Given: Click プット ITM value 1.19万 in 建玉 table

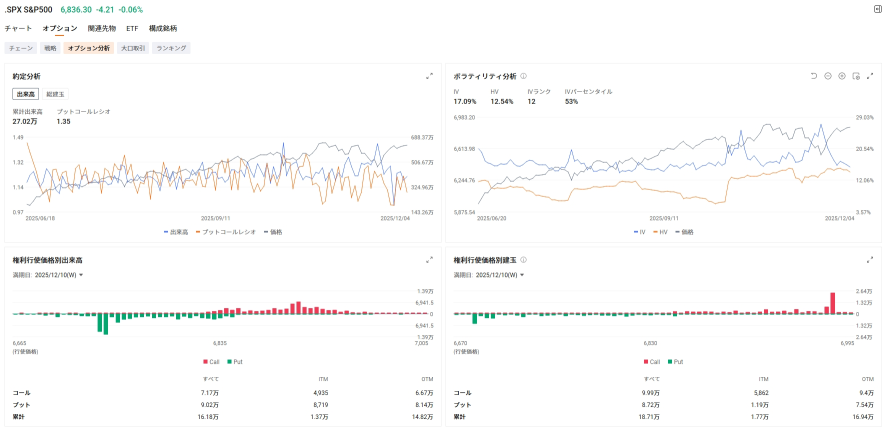Looking at the screenshot, I should pos(760,405).
